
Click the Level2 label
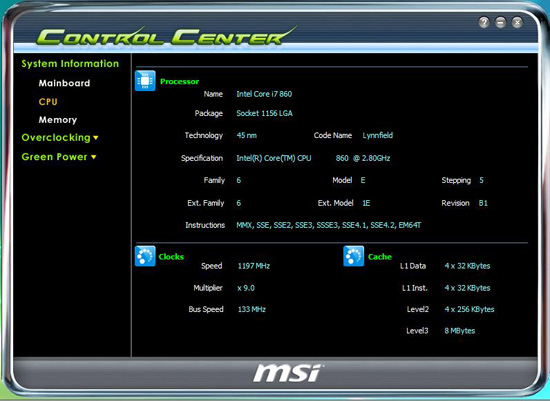click(418, 309)
